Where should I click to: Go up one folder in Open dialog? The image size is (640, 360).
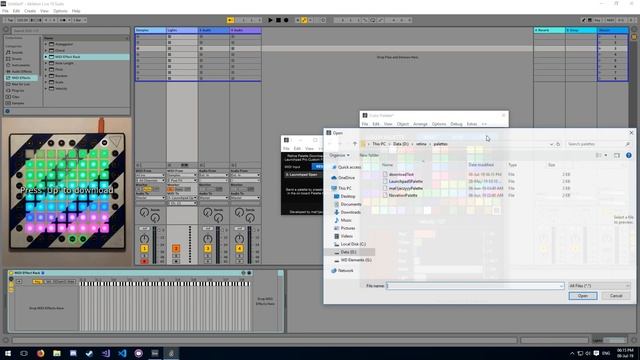tap(354, 144)
